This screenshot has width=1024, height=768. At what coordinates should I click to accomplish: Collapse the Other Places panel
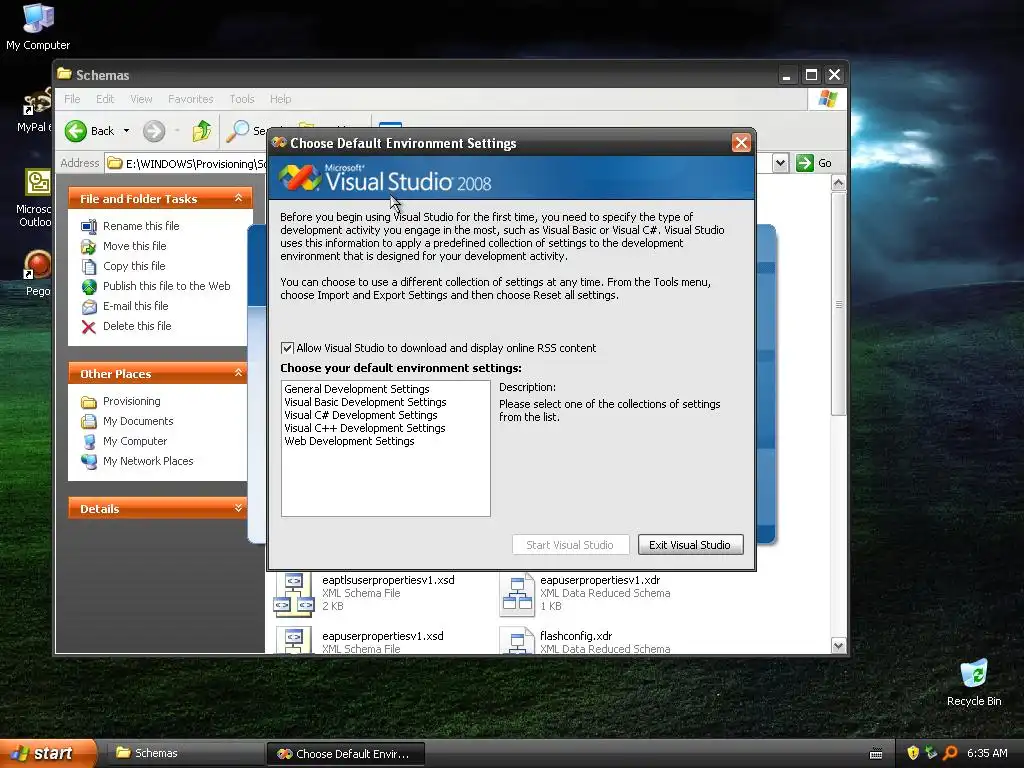tap(238, 373)
